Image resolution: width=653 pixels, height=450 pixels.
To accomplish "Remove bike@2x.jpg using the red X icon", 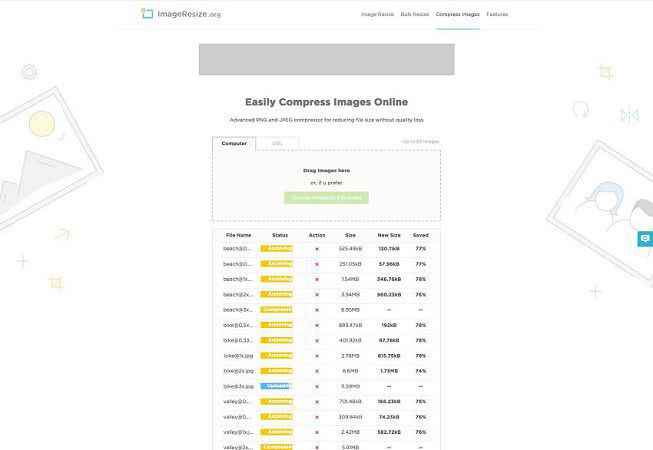I will pos(317,371).
